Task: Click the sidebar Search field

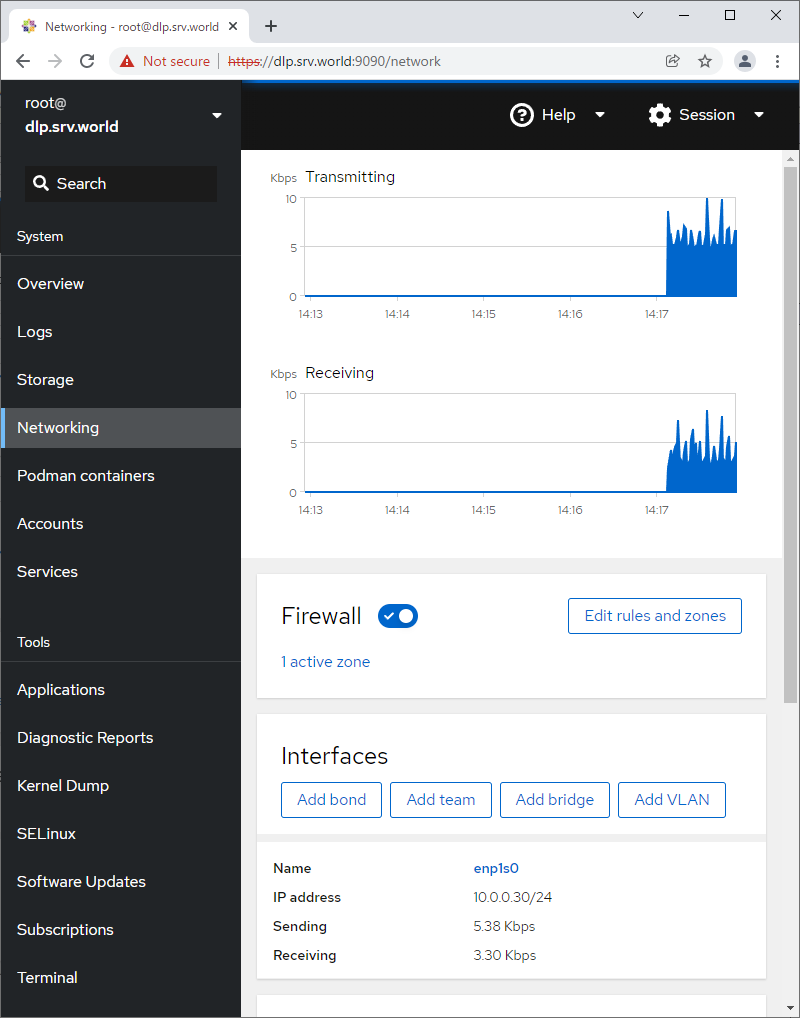Action: pyautogui.click(x=121, y=184)
